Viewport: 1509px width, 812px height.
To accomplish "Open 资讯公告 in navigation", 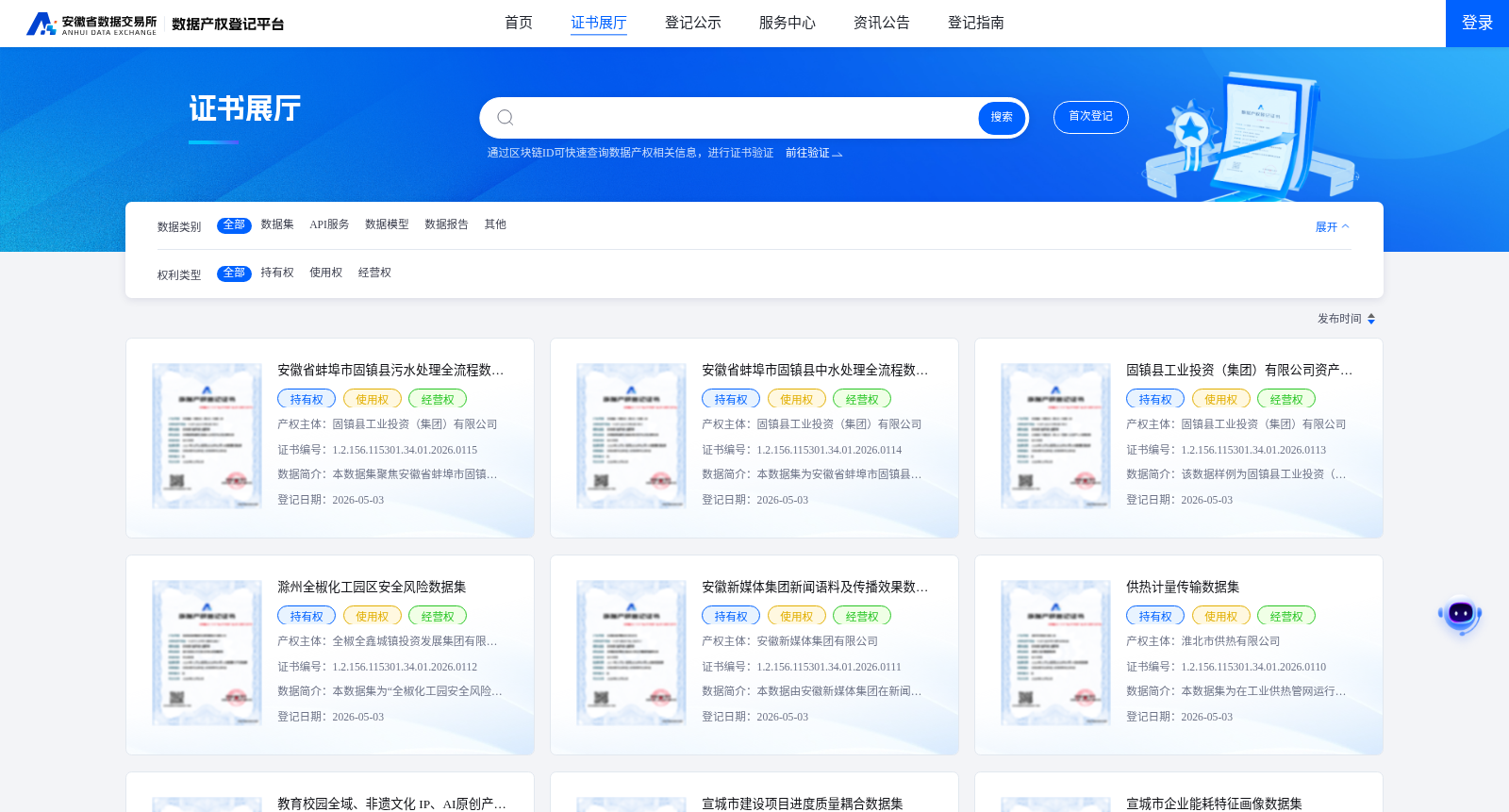I will click(x=882, y=23).
